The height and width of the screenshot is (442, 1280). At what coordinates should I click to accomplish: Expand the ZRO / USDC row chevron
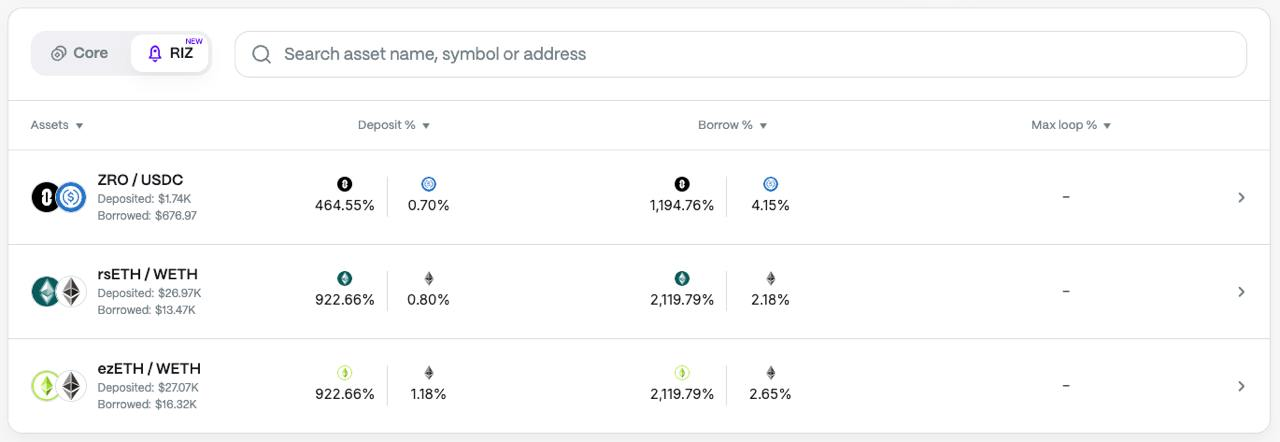coord(1241,197)
